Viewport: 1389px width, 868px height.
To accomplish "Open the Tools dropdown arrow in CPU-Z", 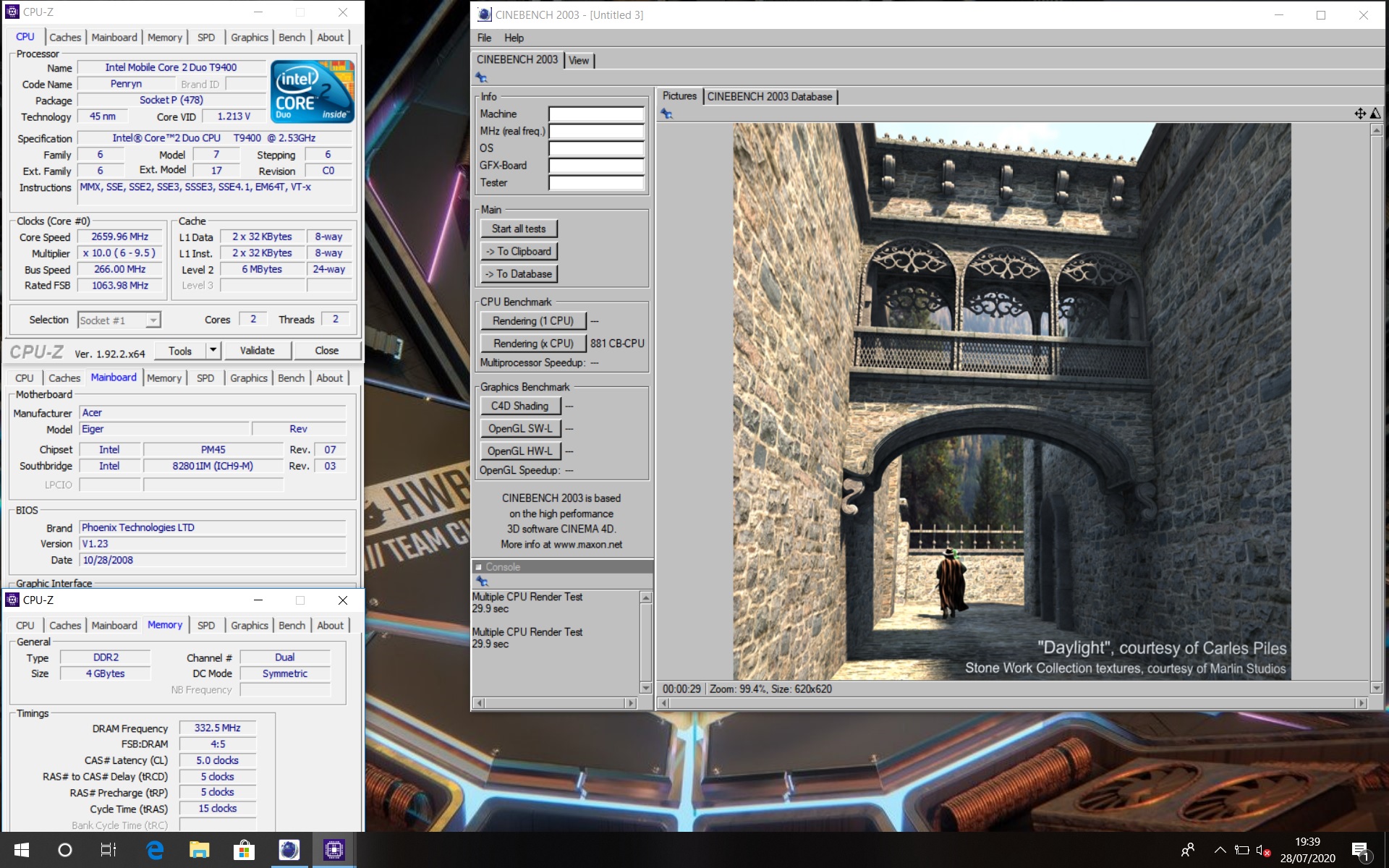I will (213, 351).
